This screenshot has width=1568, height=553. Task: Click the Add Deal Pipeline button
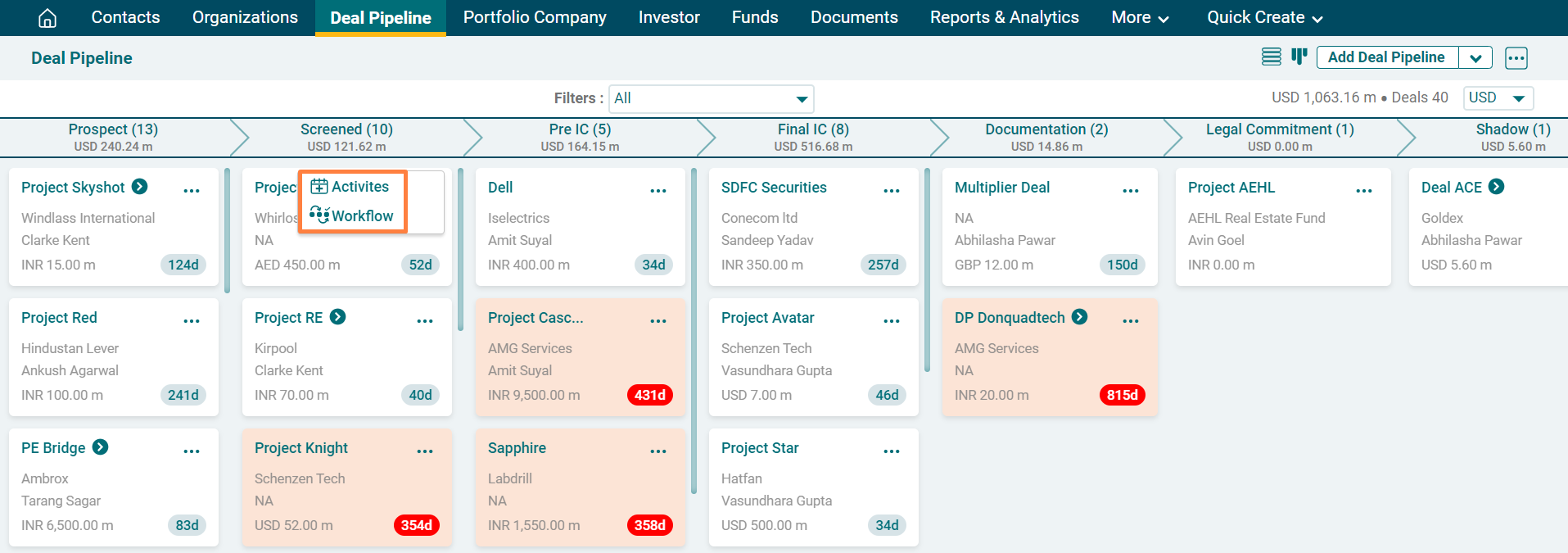(x=1386, y=57)
